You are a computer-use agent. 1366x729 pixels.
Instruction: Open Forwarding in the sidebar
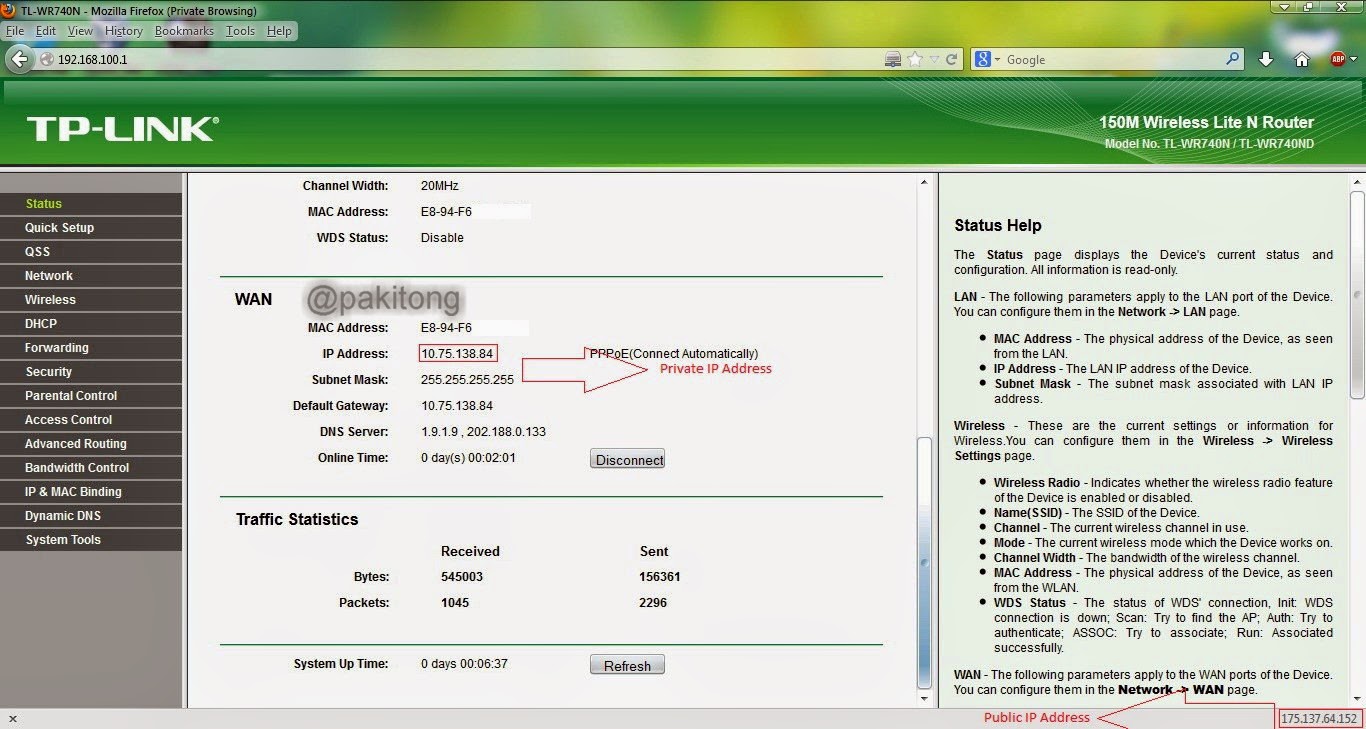91,348
